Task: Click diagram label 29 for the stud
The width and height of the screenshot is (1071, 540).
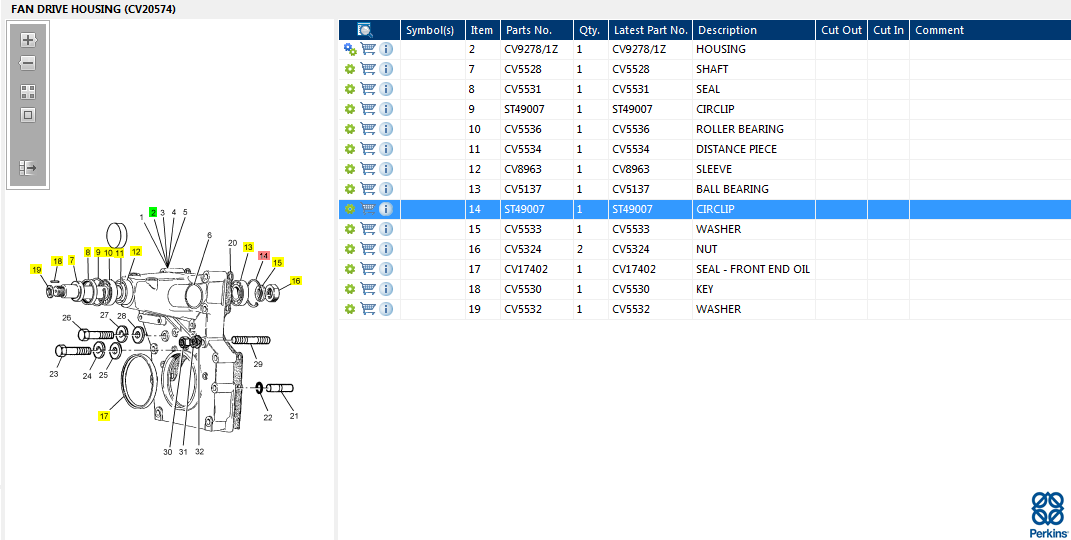Action: (258, 365)
